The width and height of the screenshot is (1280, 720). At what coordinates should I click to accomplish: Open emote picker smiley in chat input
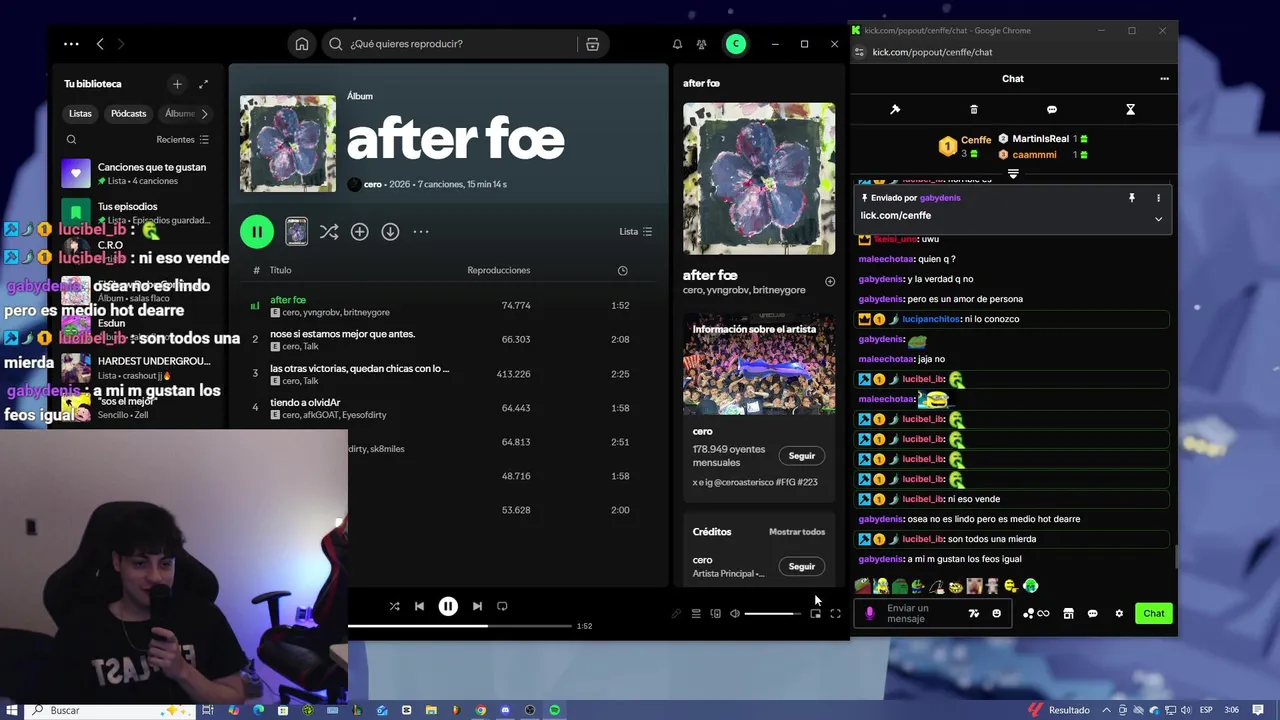point(996,614)
